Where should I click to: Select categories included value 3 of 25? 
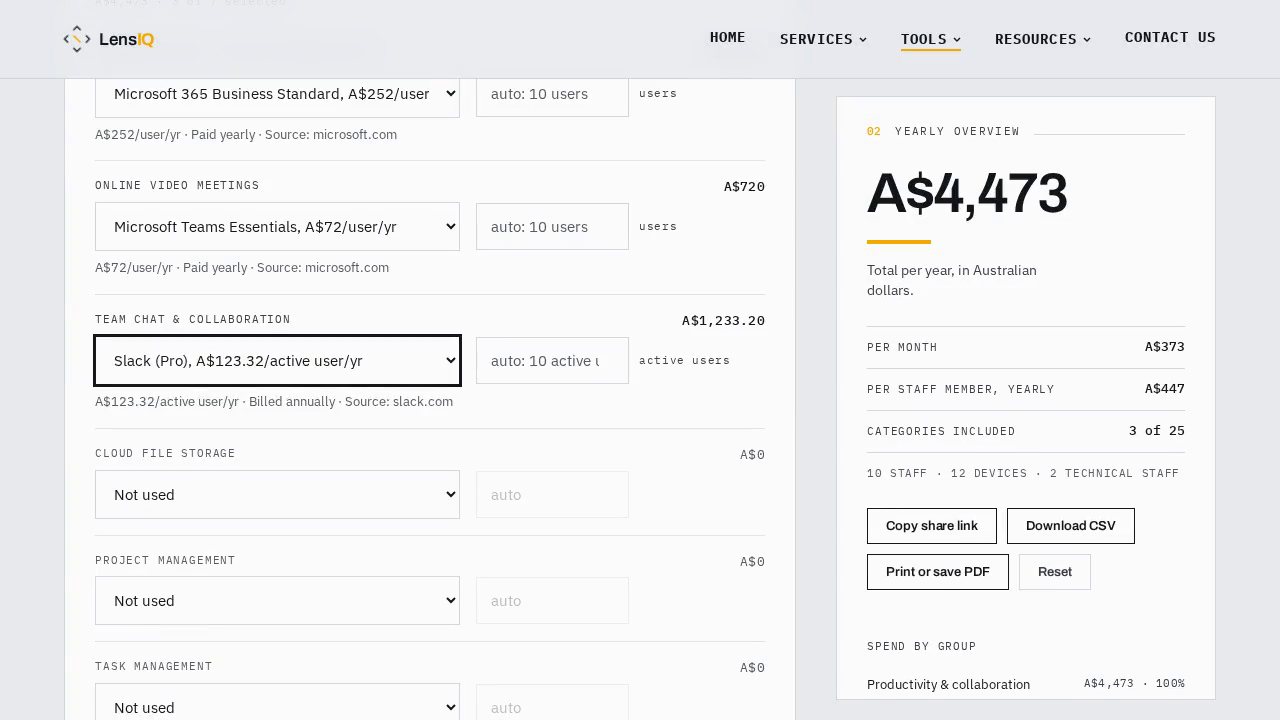click(x=1157, y=431)
